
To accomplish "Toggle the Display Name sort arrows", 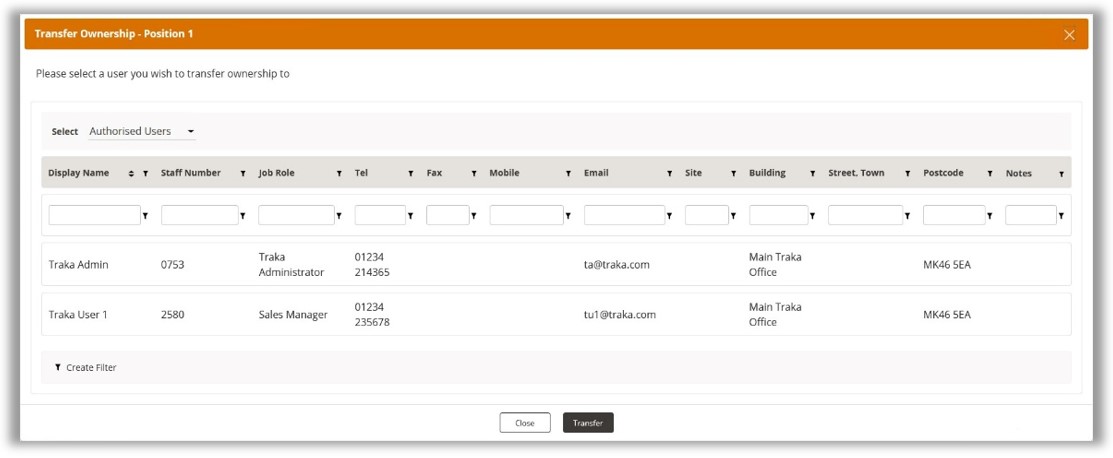I will click(131, 174).
